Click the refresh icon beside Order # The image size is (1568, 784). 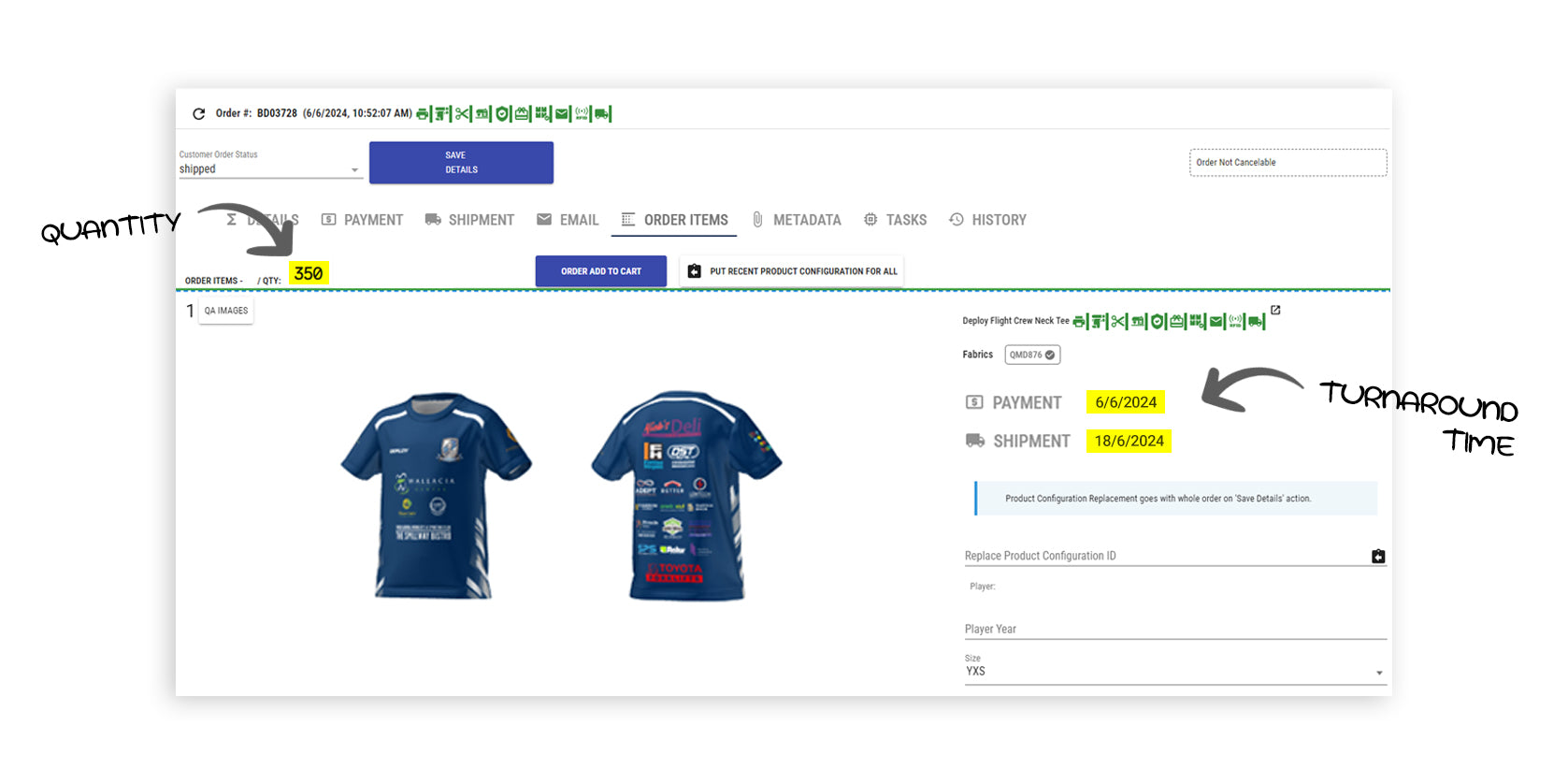click(198, 114)
